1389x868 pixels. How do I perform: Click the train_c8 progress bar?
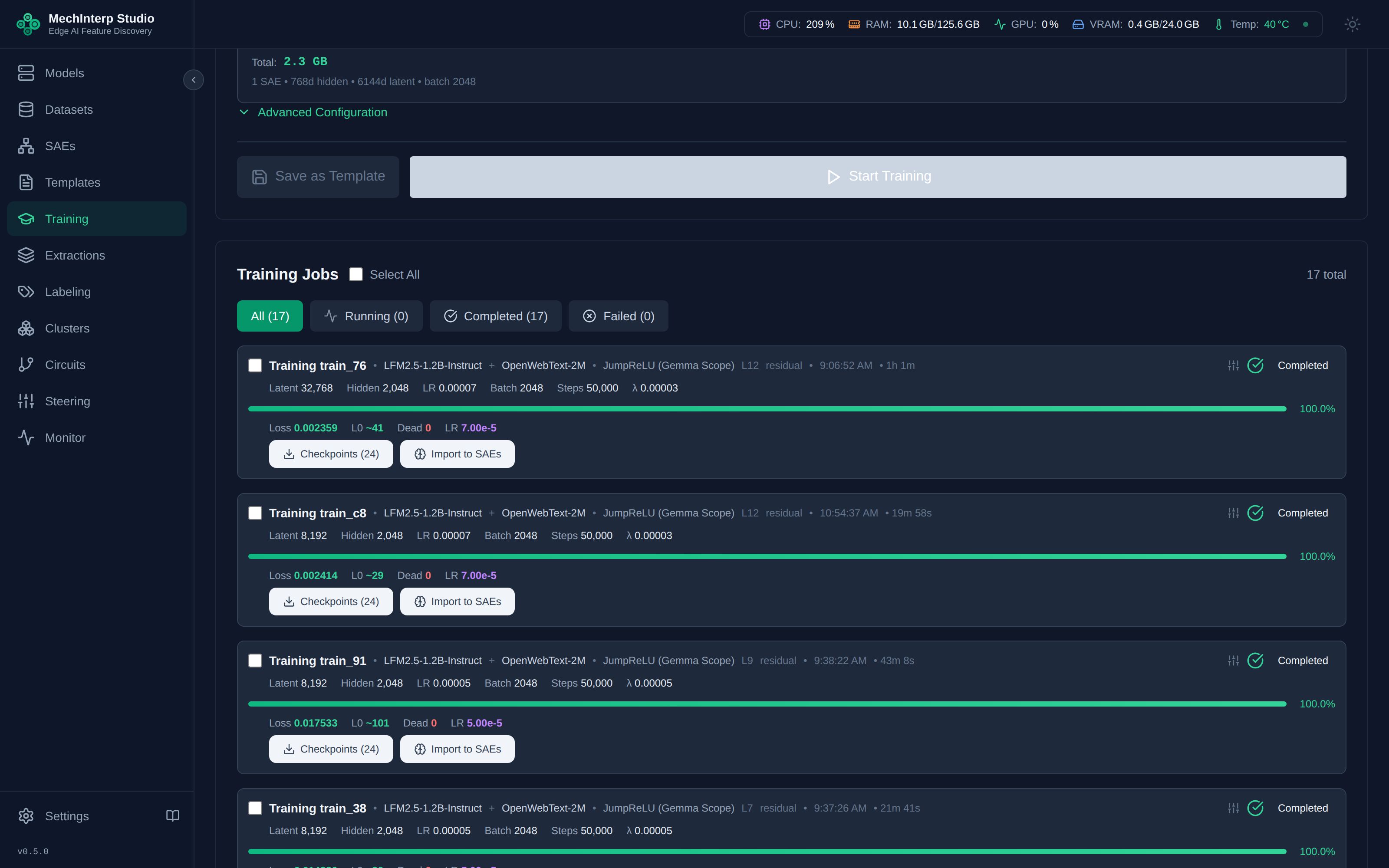click(x=767, y=556)
